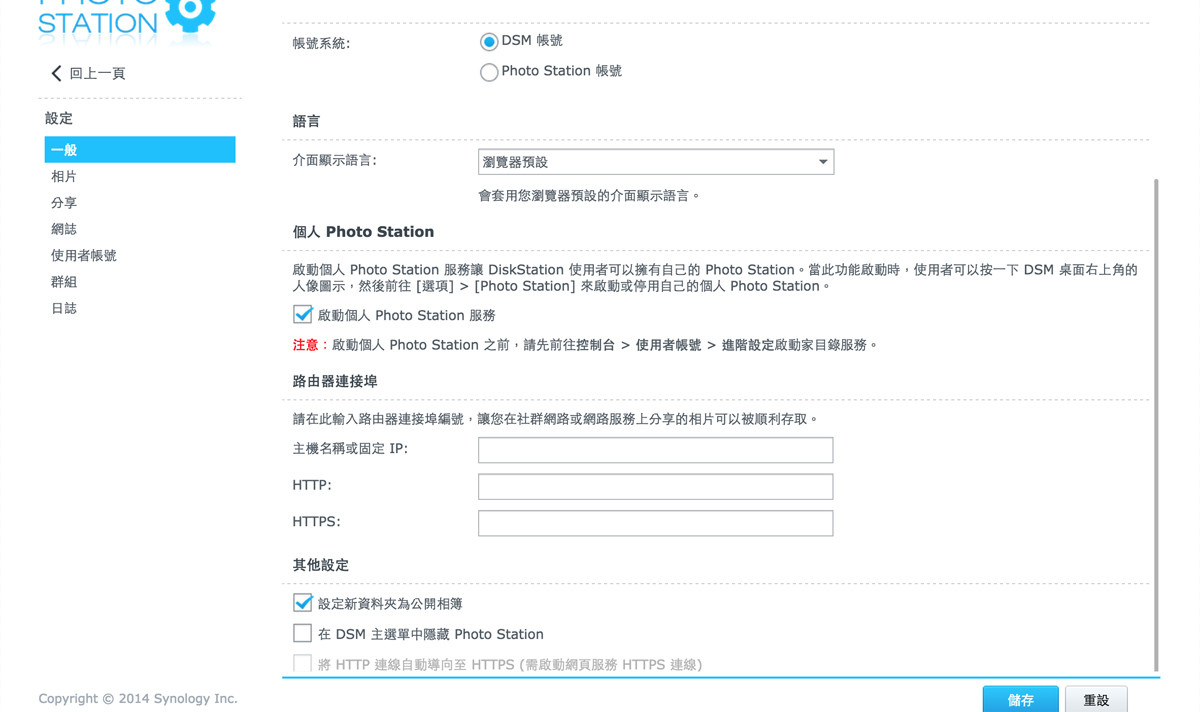Open the 群組 settings section
The image size is (1200, 712).
tap(64, 282)
